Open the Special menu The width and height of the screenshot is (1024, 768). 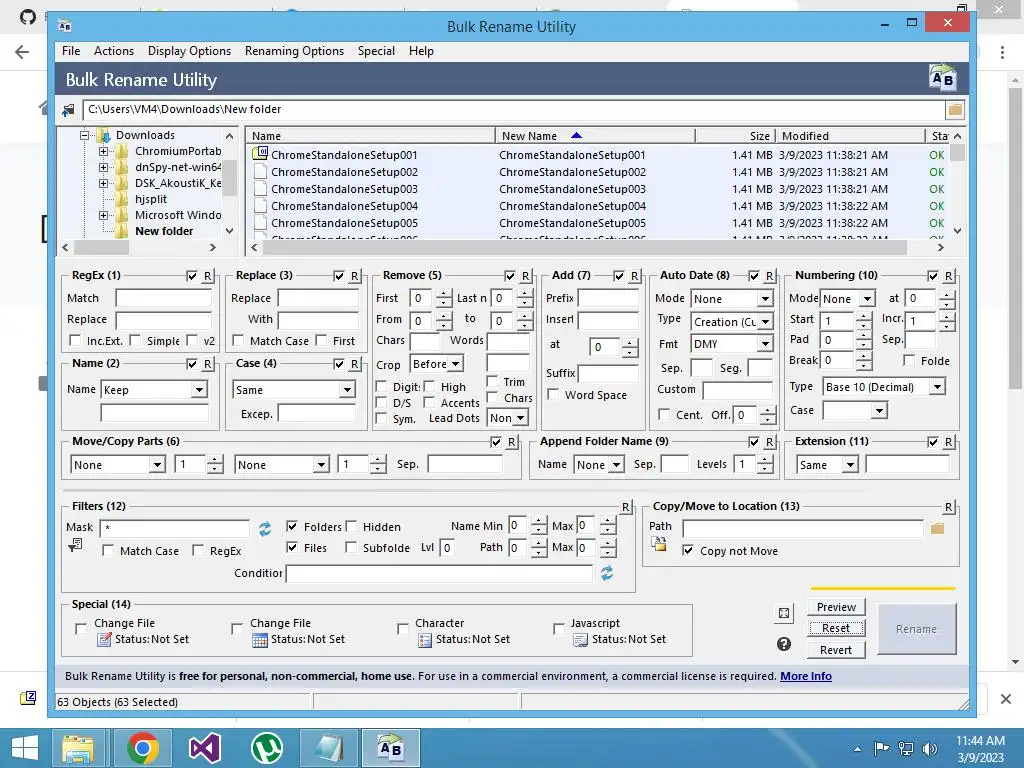376,51
